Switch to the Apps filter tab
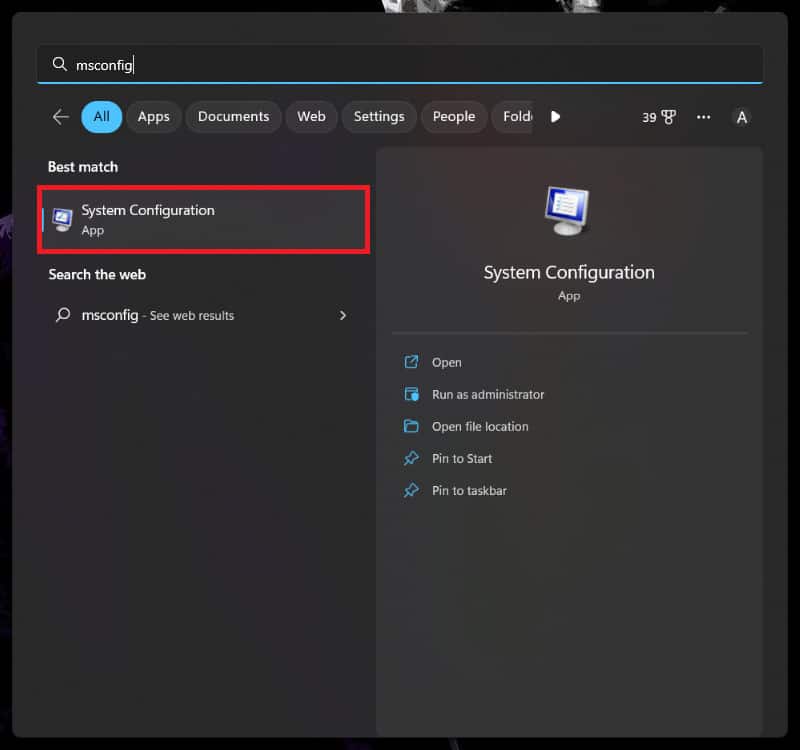This screenshot has height=750, width=800. pyautogui.click(x=153, y=117)
